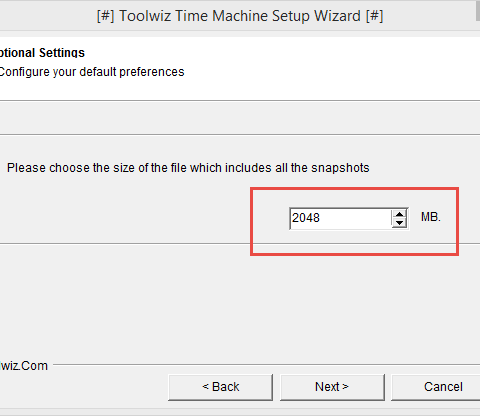Select the Optional Settings heading

42,53
